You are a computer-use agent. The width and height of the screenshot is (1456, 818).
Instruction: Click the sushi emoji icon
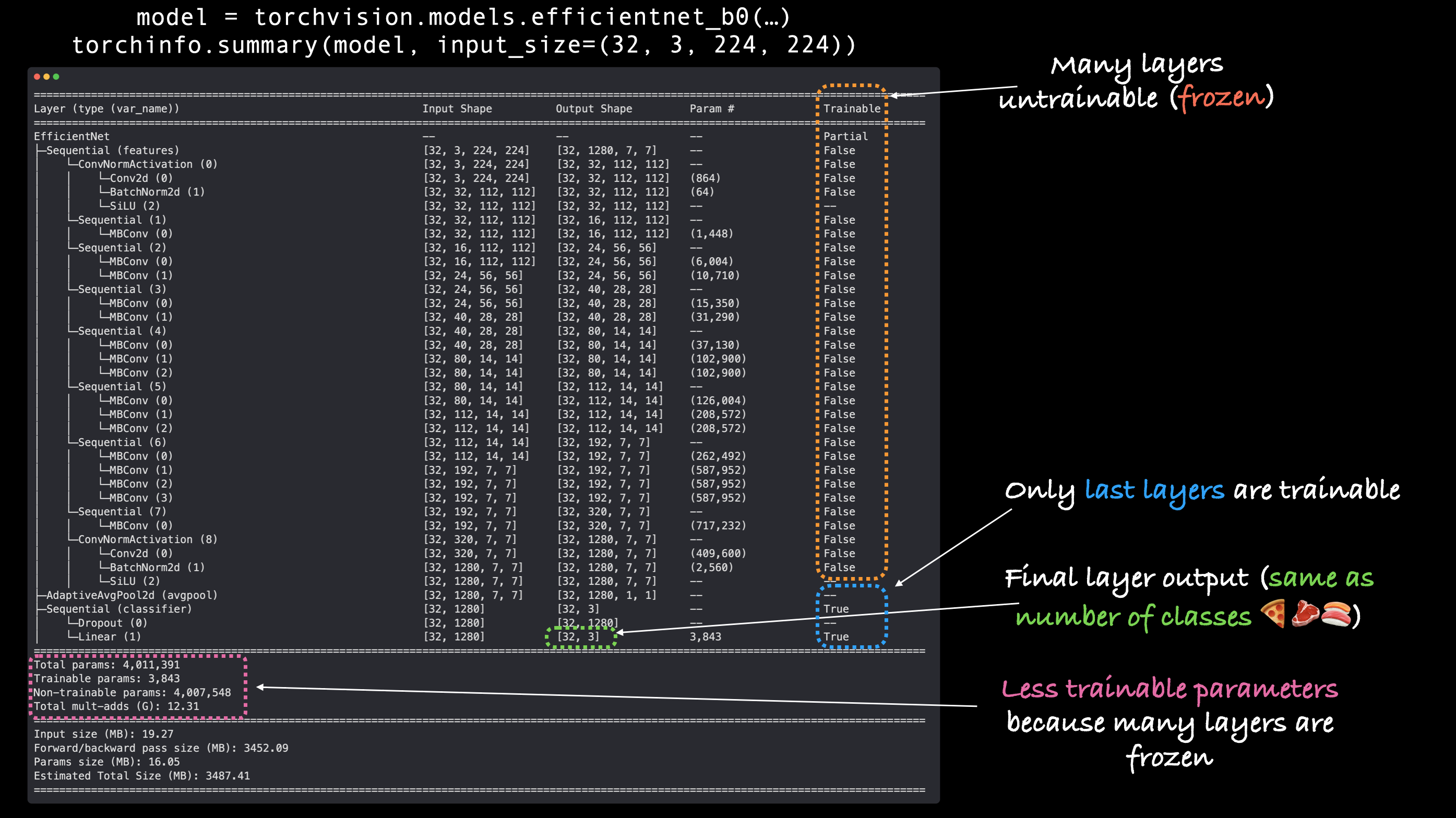(x=1336, y=615)
